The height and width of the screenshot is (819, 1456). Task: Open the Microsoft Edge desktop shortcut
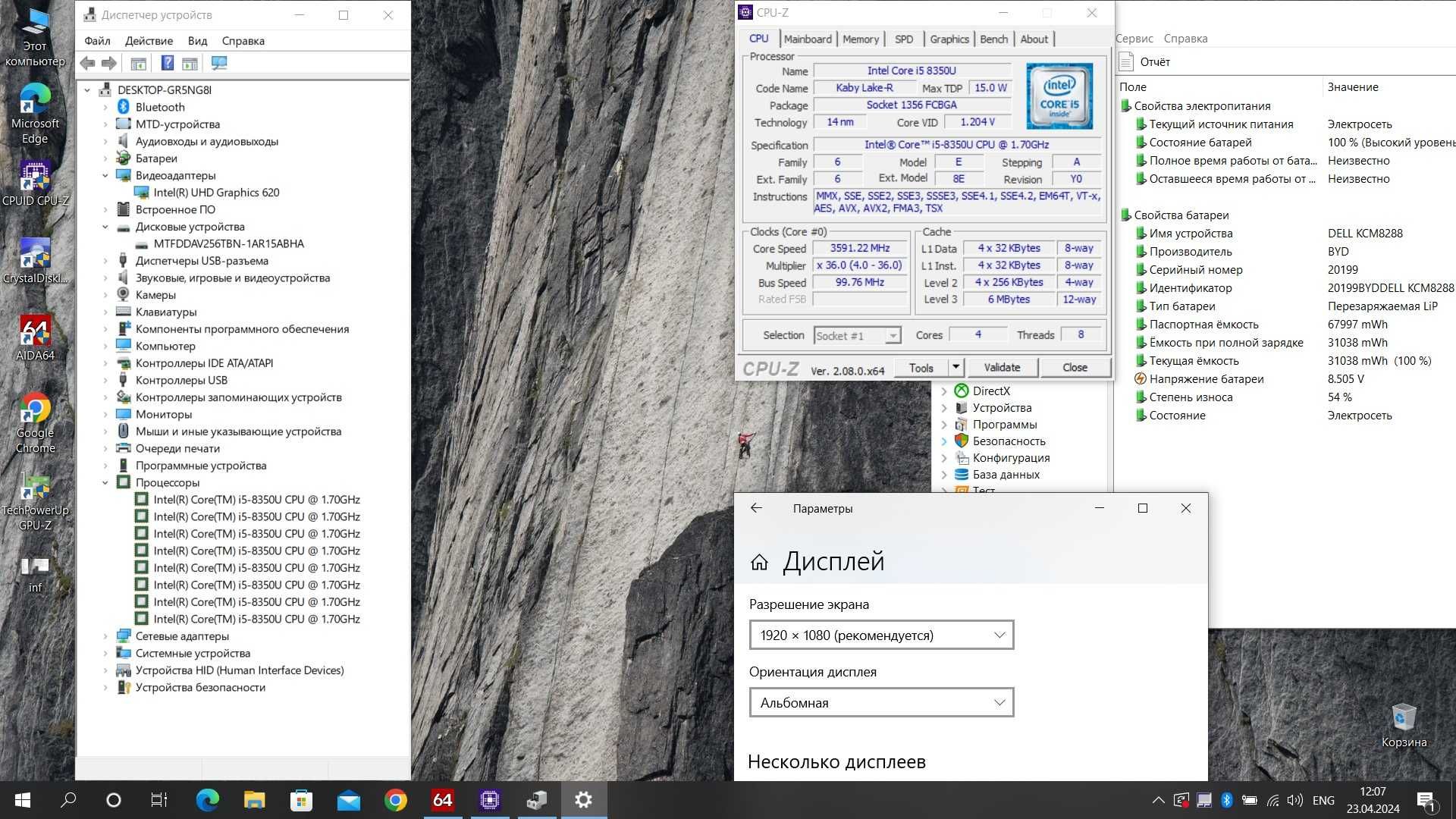pos(35,114)
